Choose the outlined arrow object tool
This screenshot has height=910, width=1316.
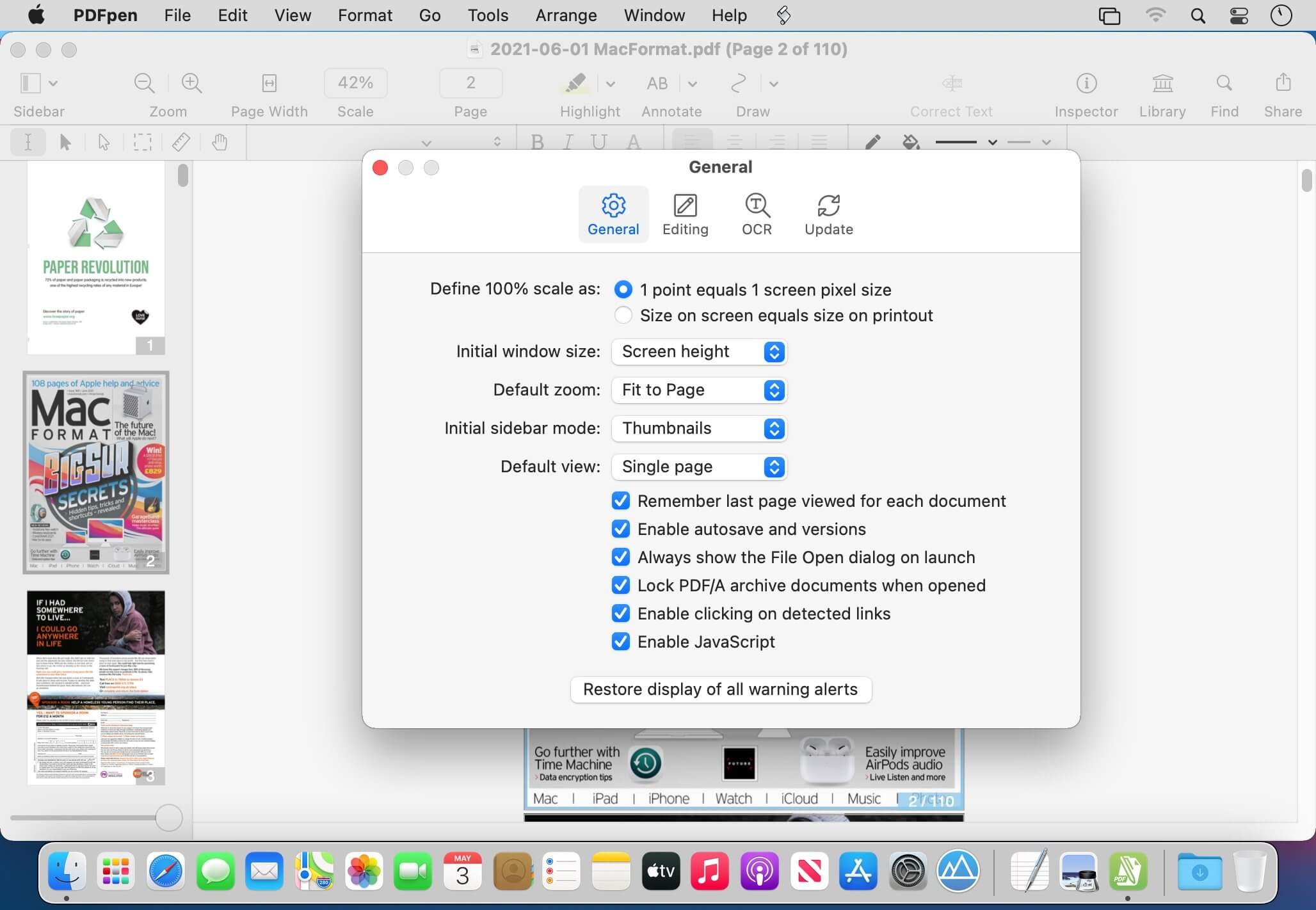coord(104,142)
